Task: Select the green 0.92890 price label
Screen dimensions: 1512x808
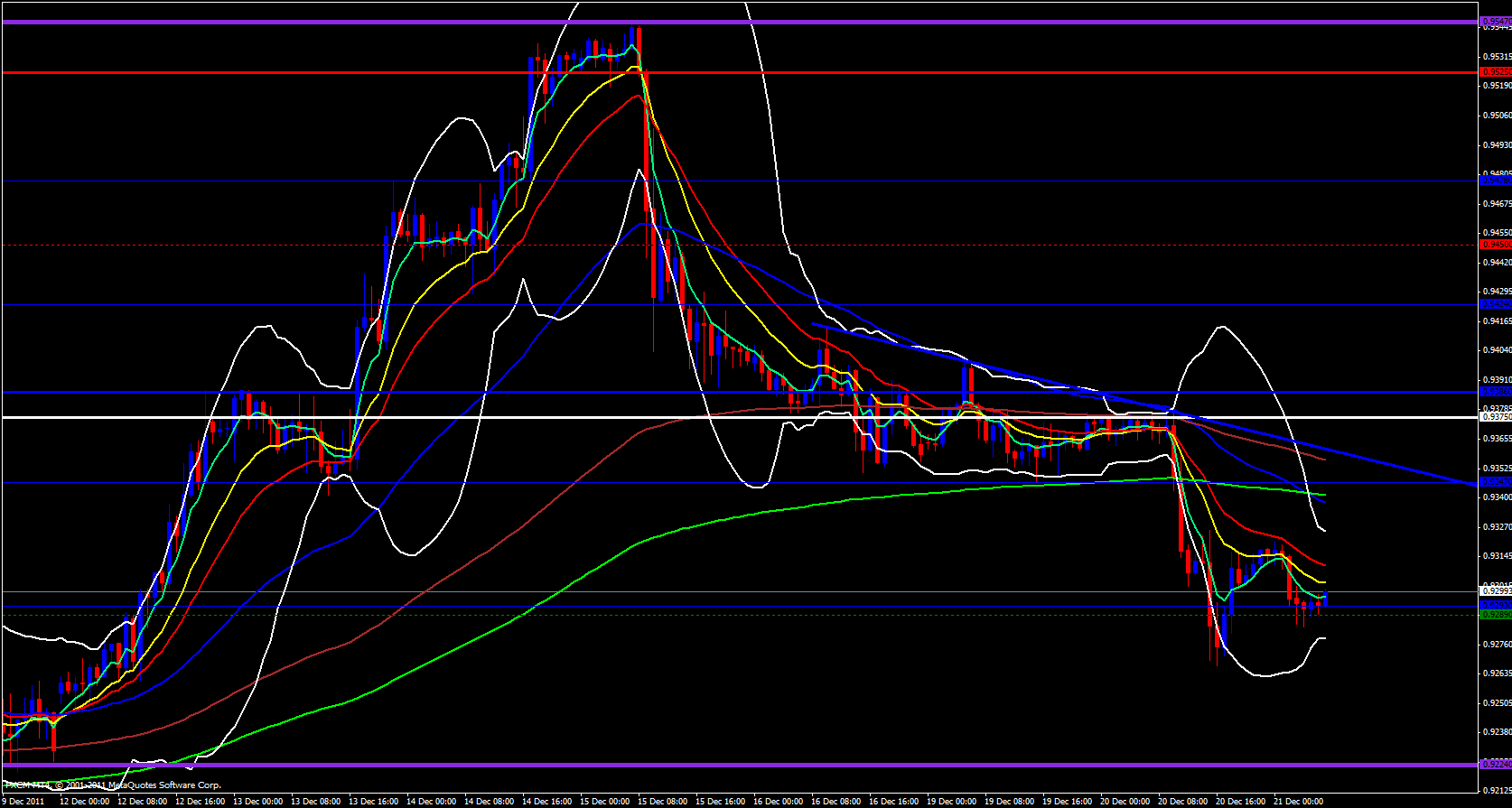Action: coord(1495,615)
